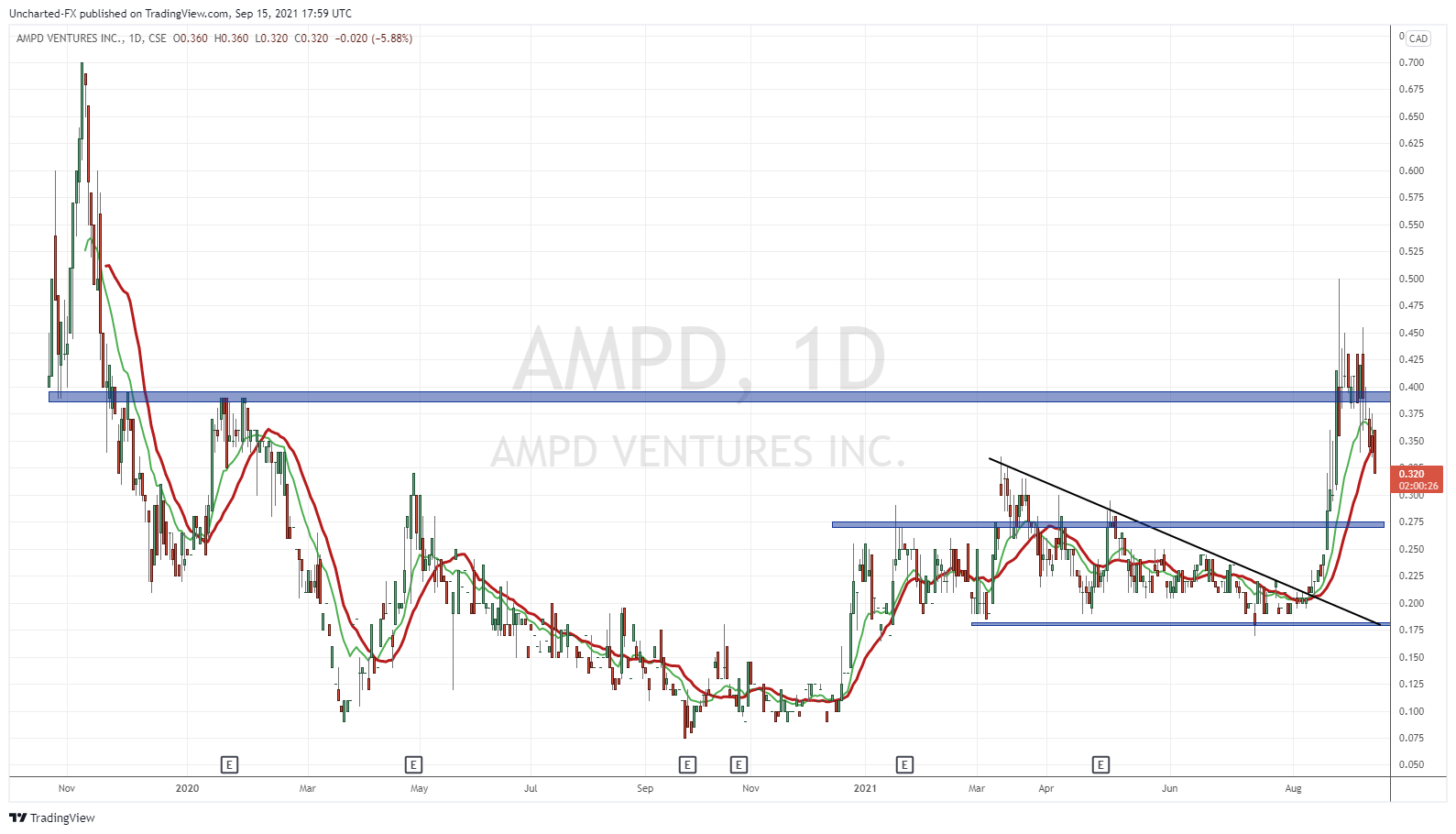Open the CAD currency selector
1456x834 pixels.
1418,38
